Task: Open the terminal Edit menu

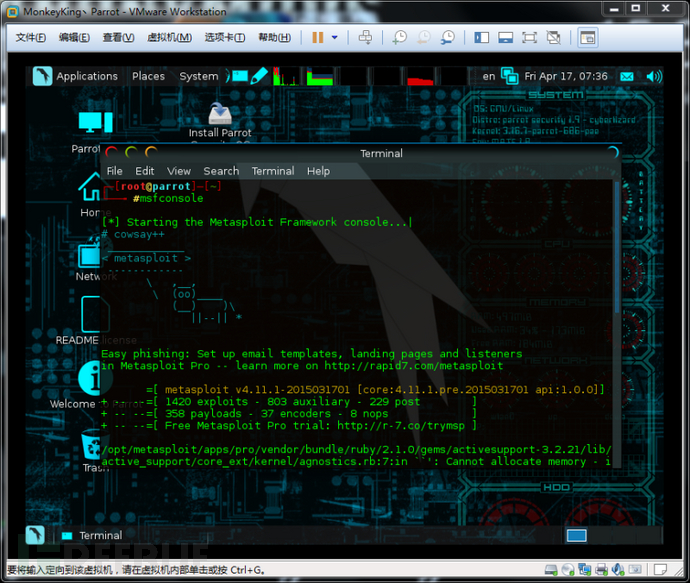Action: (144, 171)
